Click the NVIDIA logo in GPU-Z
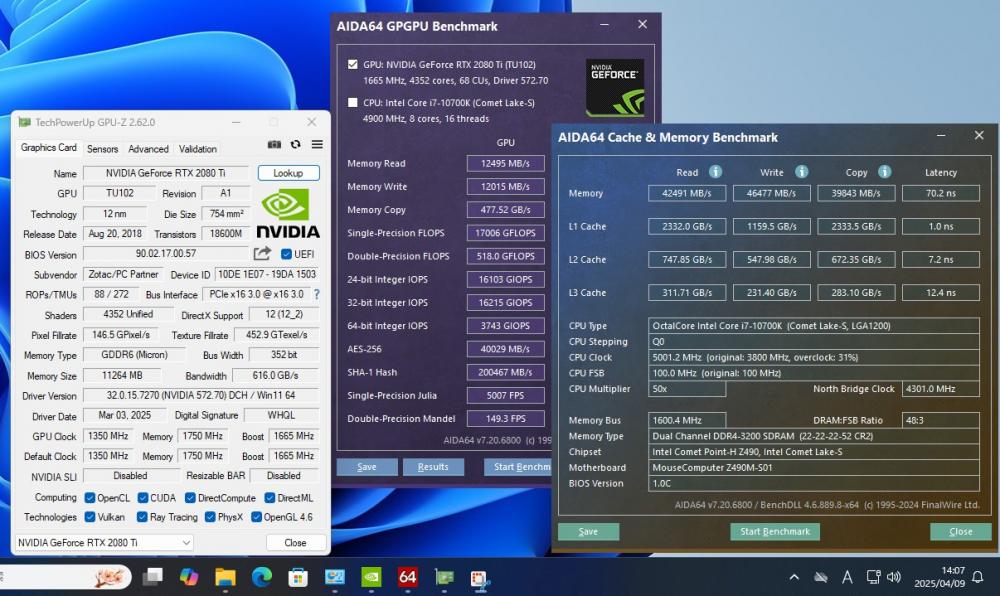Image resolution: width=1000 pixels, height=596 pixels. click(x=288, y=214)
